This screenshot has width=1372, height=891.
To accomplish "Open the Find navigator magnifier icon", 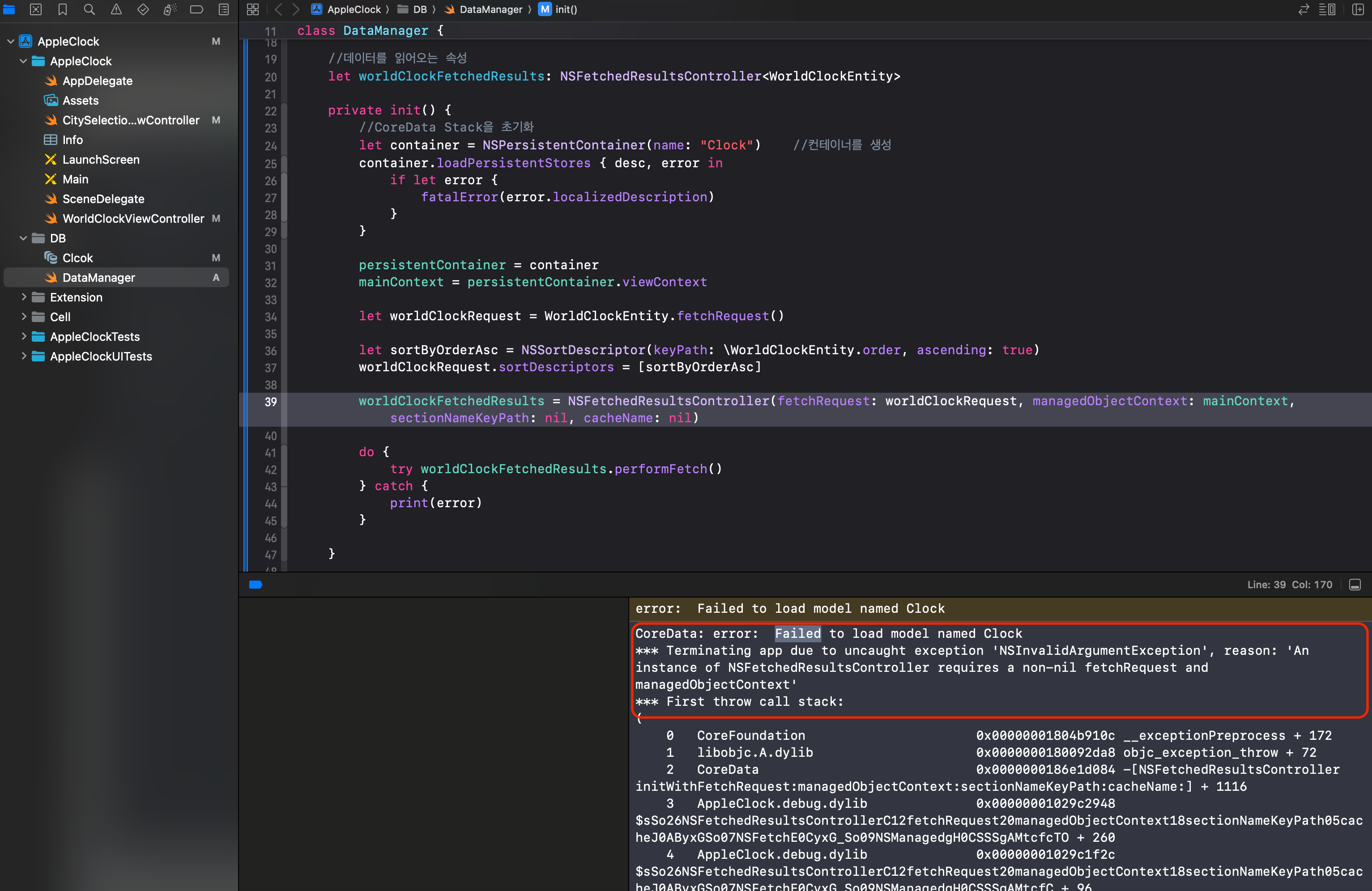I will click(89, 9).
